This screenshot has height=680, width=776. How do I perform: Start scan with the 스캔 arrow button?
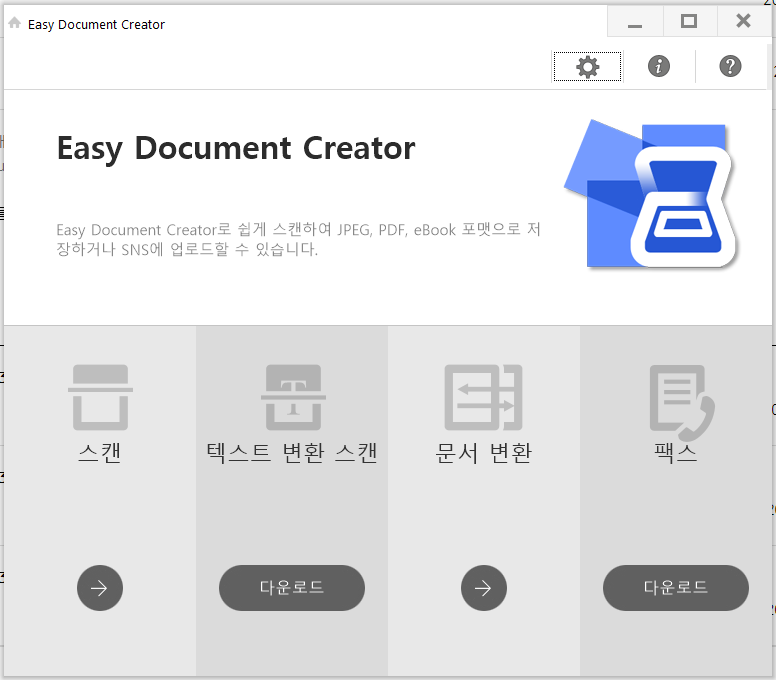99,588
